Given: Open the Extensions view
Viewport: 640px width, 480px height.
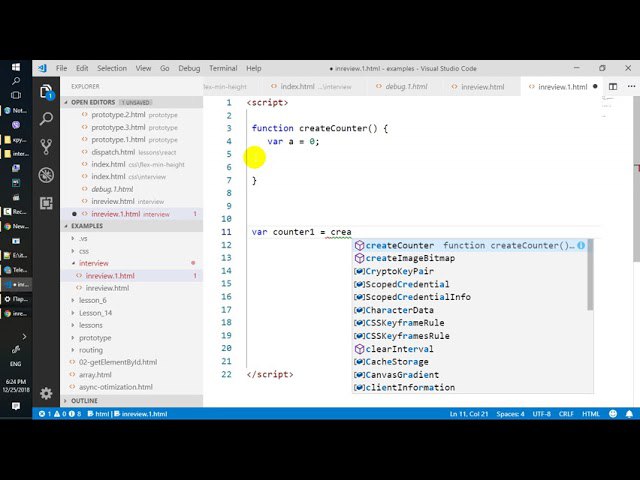Looking at the screenshot, I should (46, 203).
